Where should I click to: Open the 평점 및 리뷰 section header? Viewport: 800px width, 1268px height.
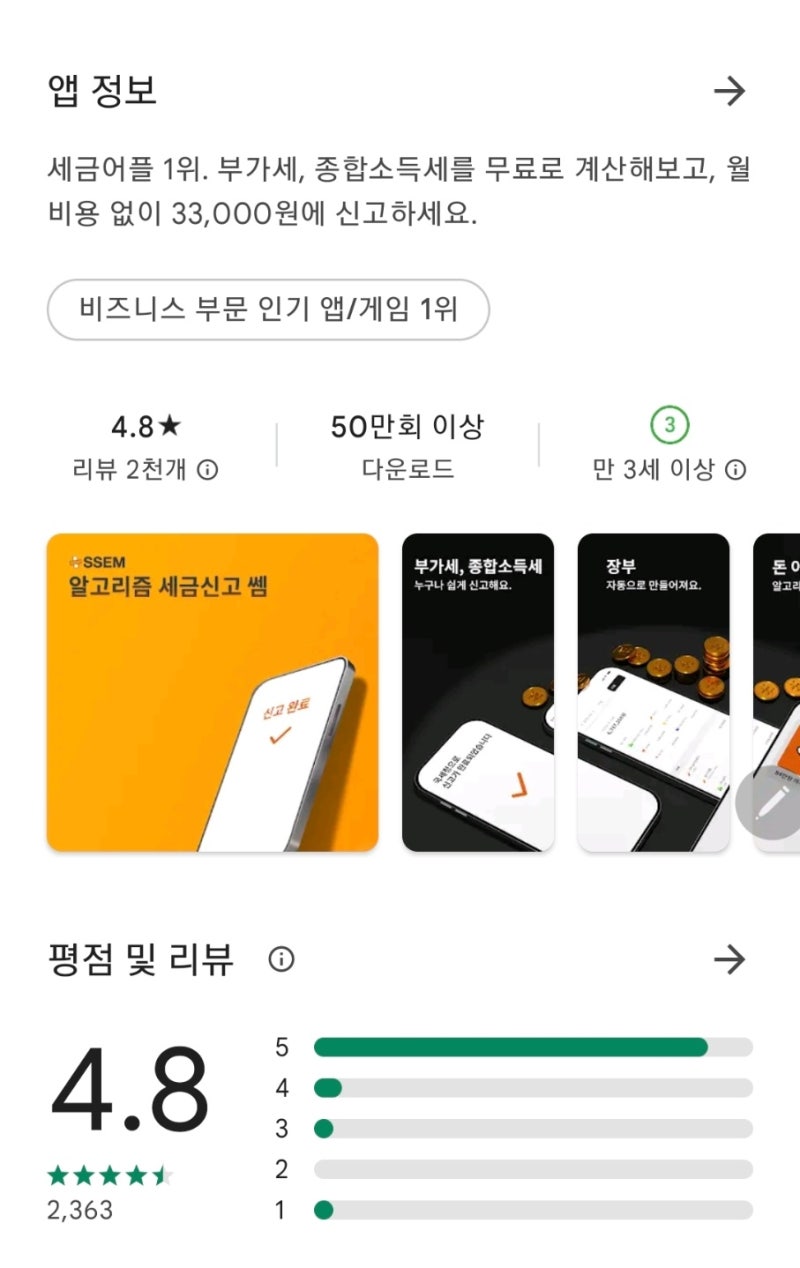click(x=140, y=960)
